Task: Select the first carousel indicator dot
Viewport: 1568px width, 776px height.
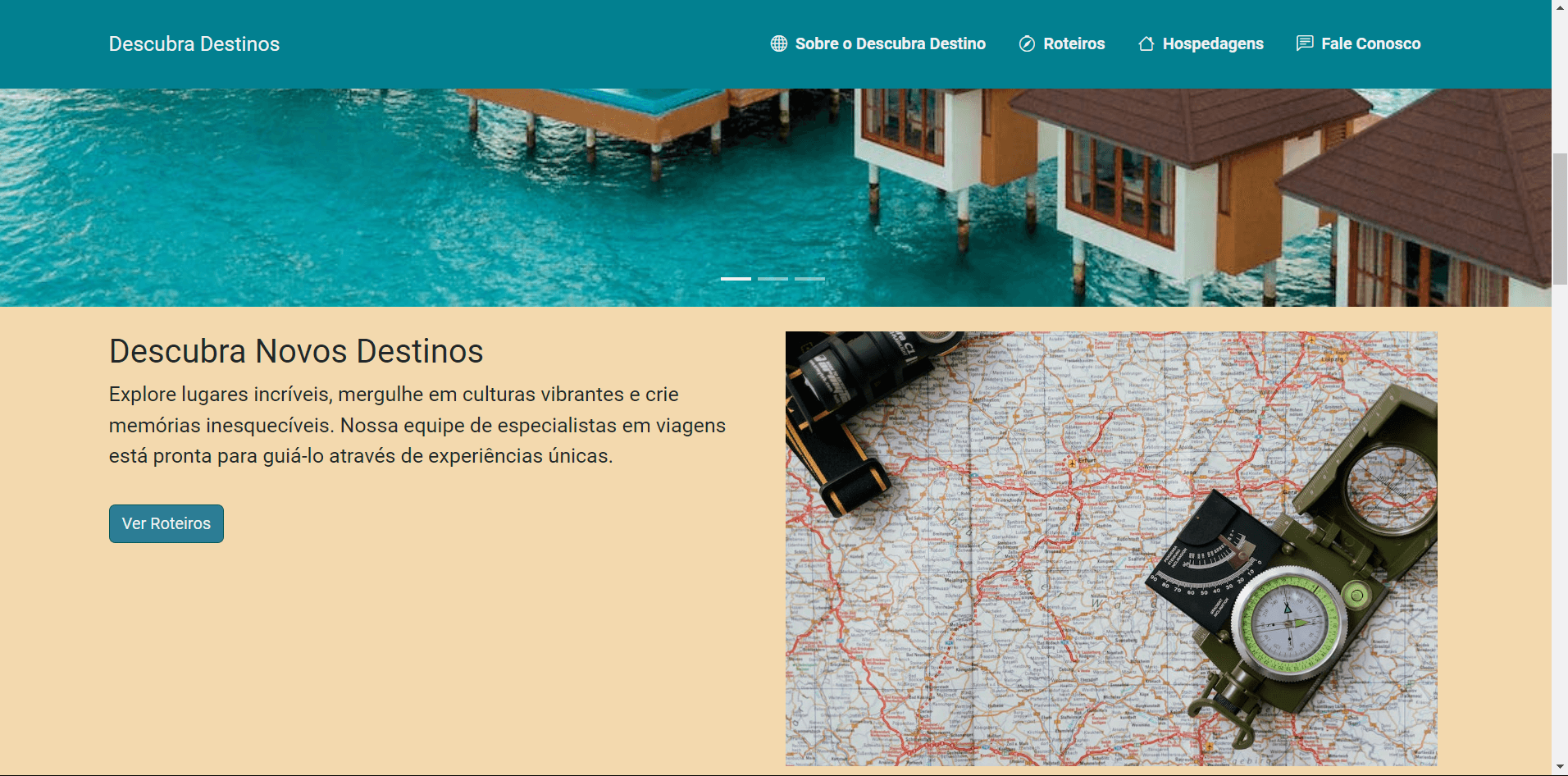Action: (736, 279)
